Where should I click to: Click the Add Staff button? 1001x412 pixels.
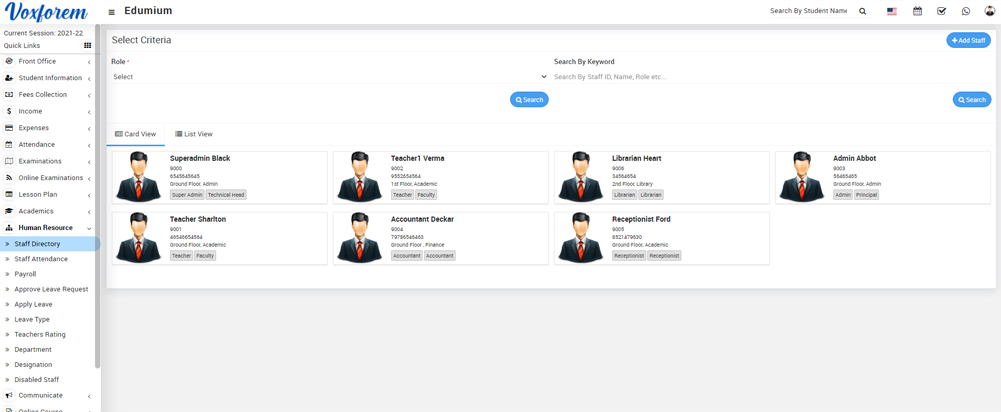[968, 40]
